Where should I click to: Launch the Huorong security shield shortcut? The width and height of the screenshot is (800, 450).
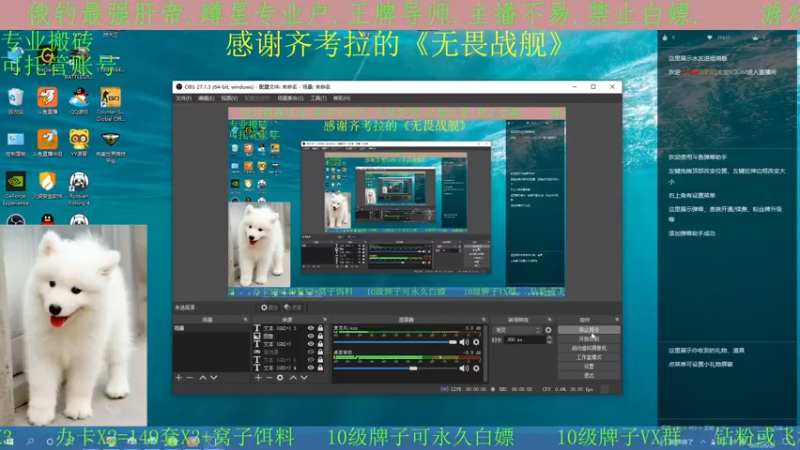47,186
